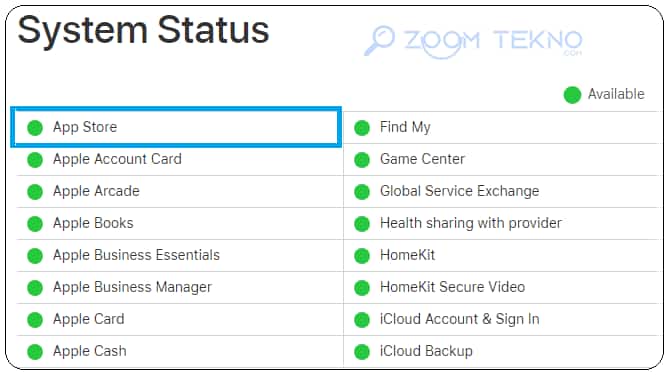Viewport: 669px width, 375px height.
Task: Select the Apple Business Manager service name
Action: click(x=132, y=287)
